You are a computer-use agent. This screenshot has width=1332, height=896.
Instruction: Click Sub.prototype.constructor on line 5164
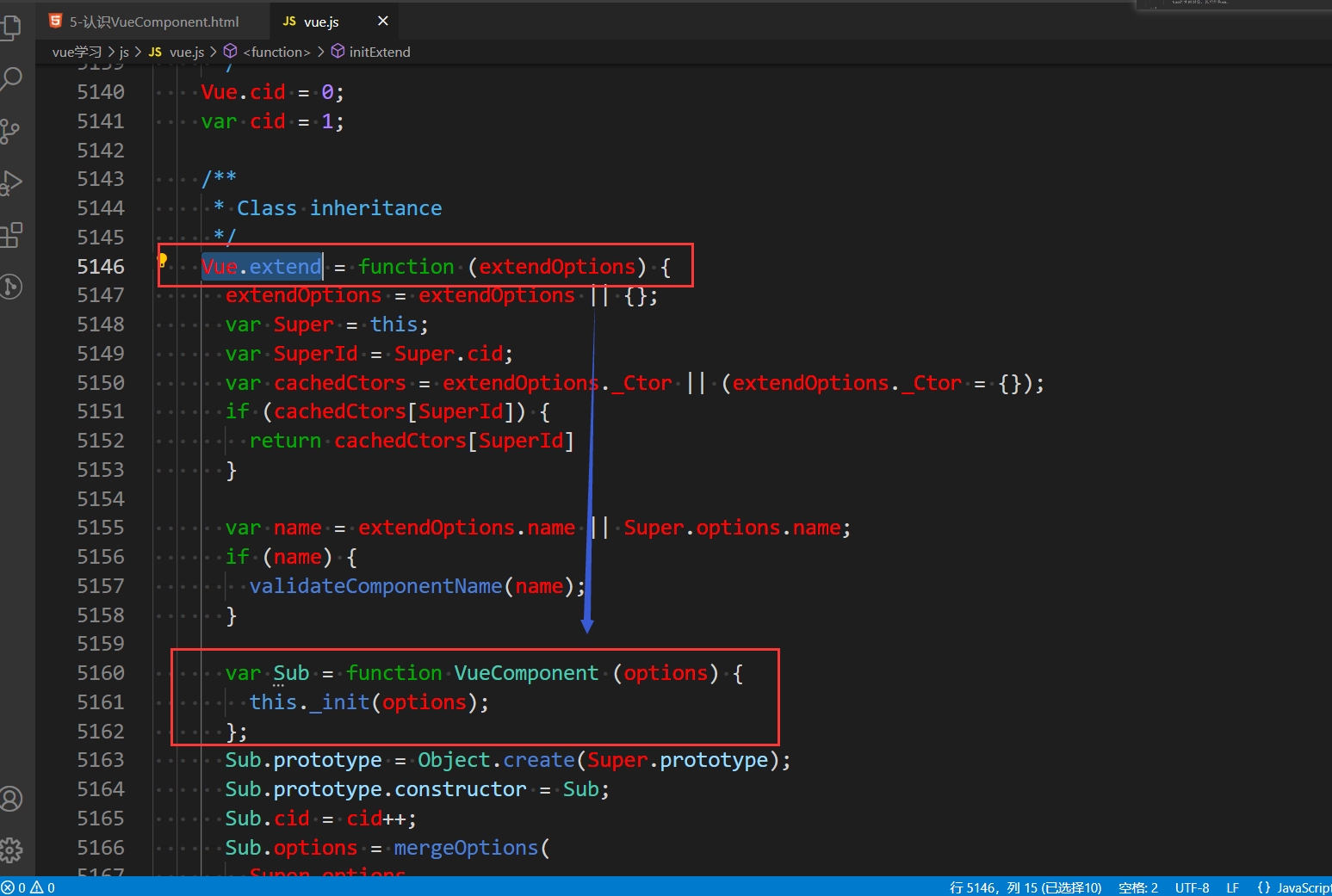(x=375, y=789)
